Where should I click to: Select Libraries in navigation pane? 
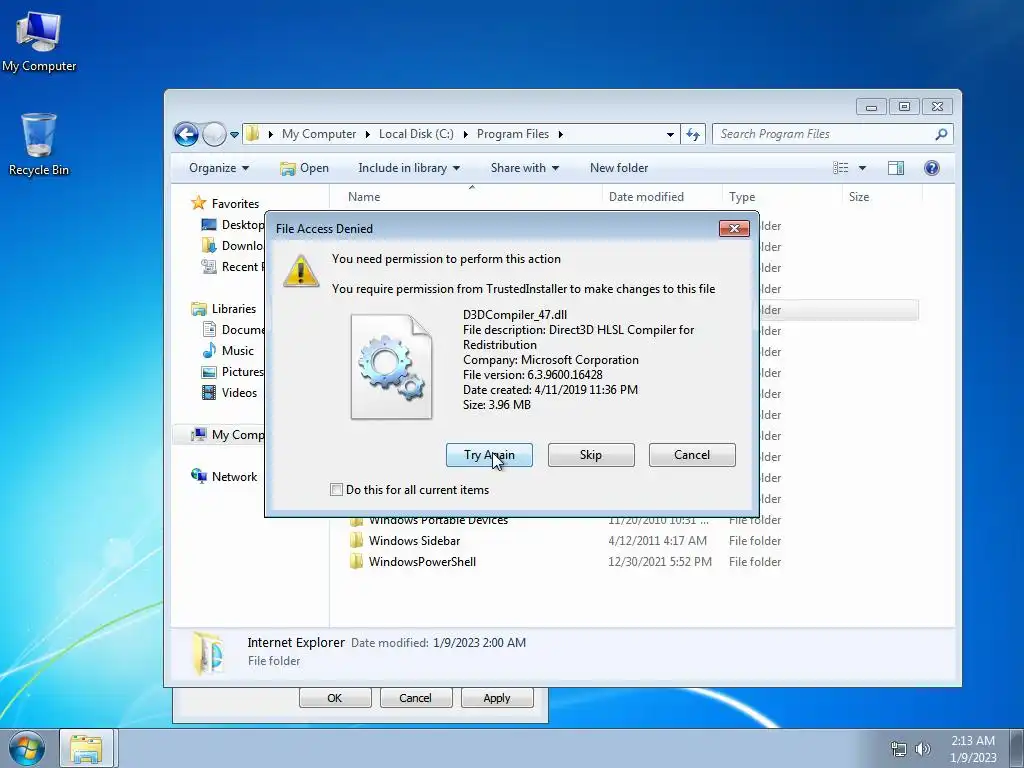click(x=224, y=309)
